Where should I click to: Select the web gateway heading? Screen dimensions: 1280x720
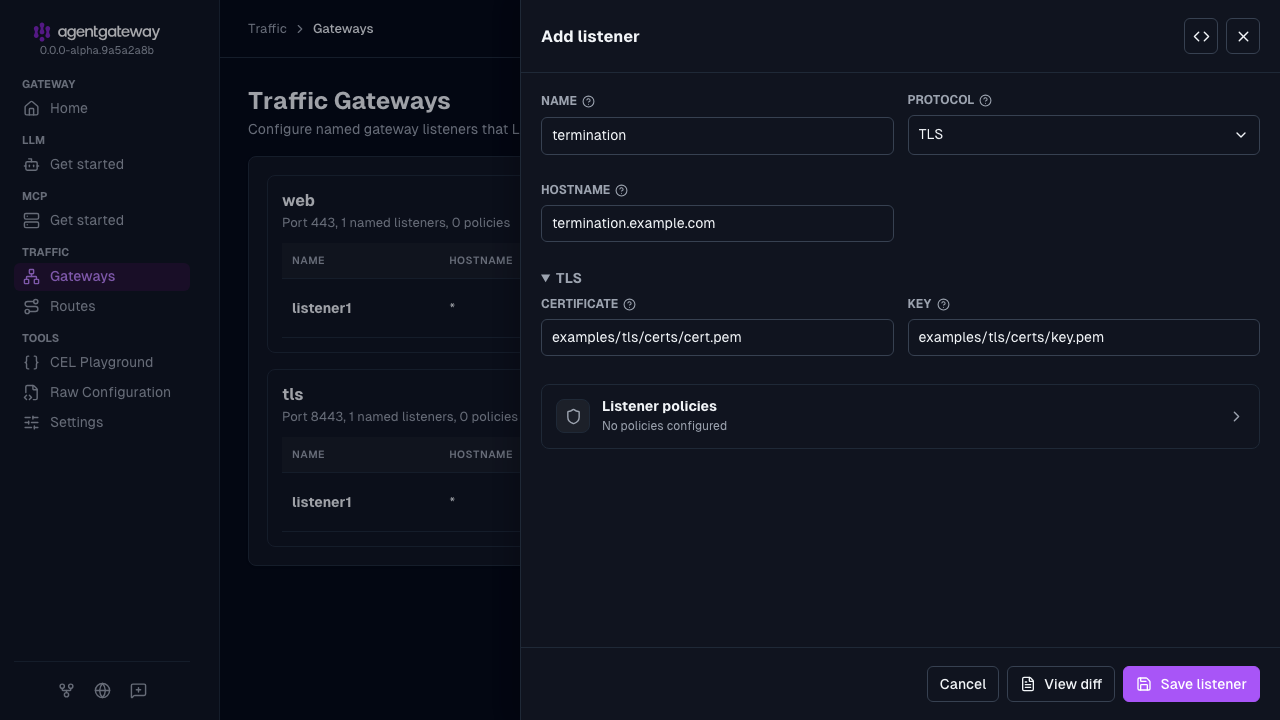point(299,200)
